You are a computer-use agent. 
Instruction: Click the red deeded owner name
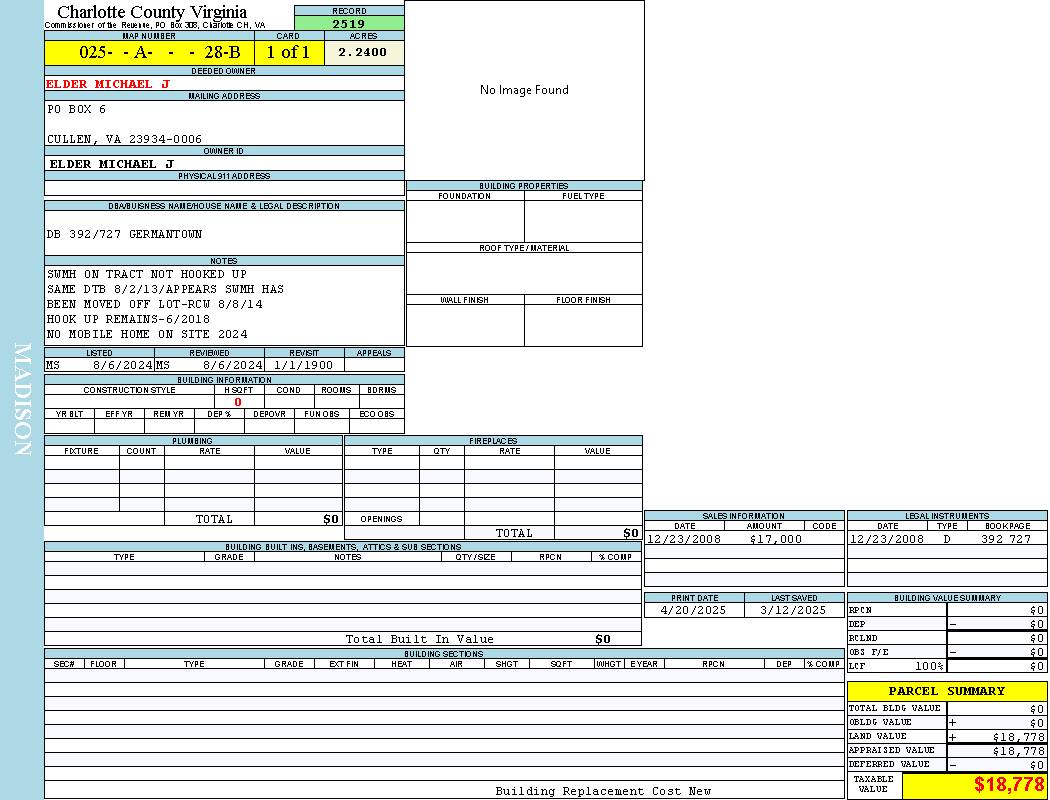[x=108, y=84]
